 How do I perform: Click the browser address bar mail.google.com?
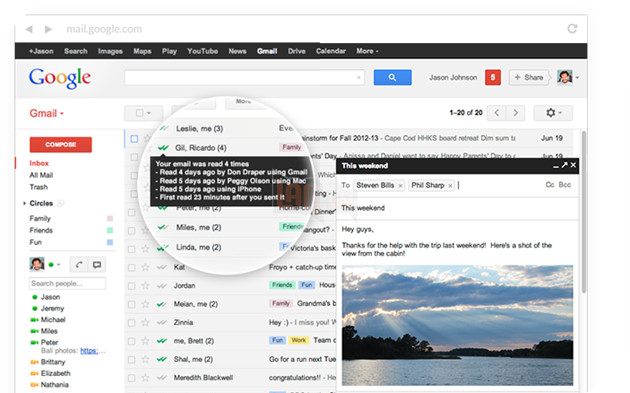click(104, 29)
